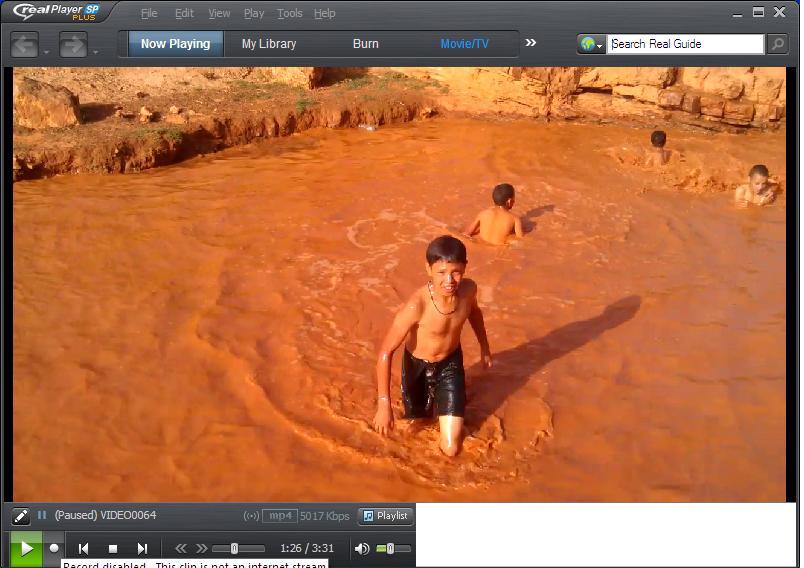Stop the video playback
The height and width of the screenshot is (568, 804).
coord(113,548)
